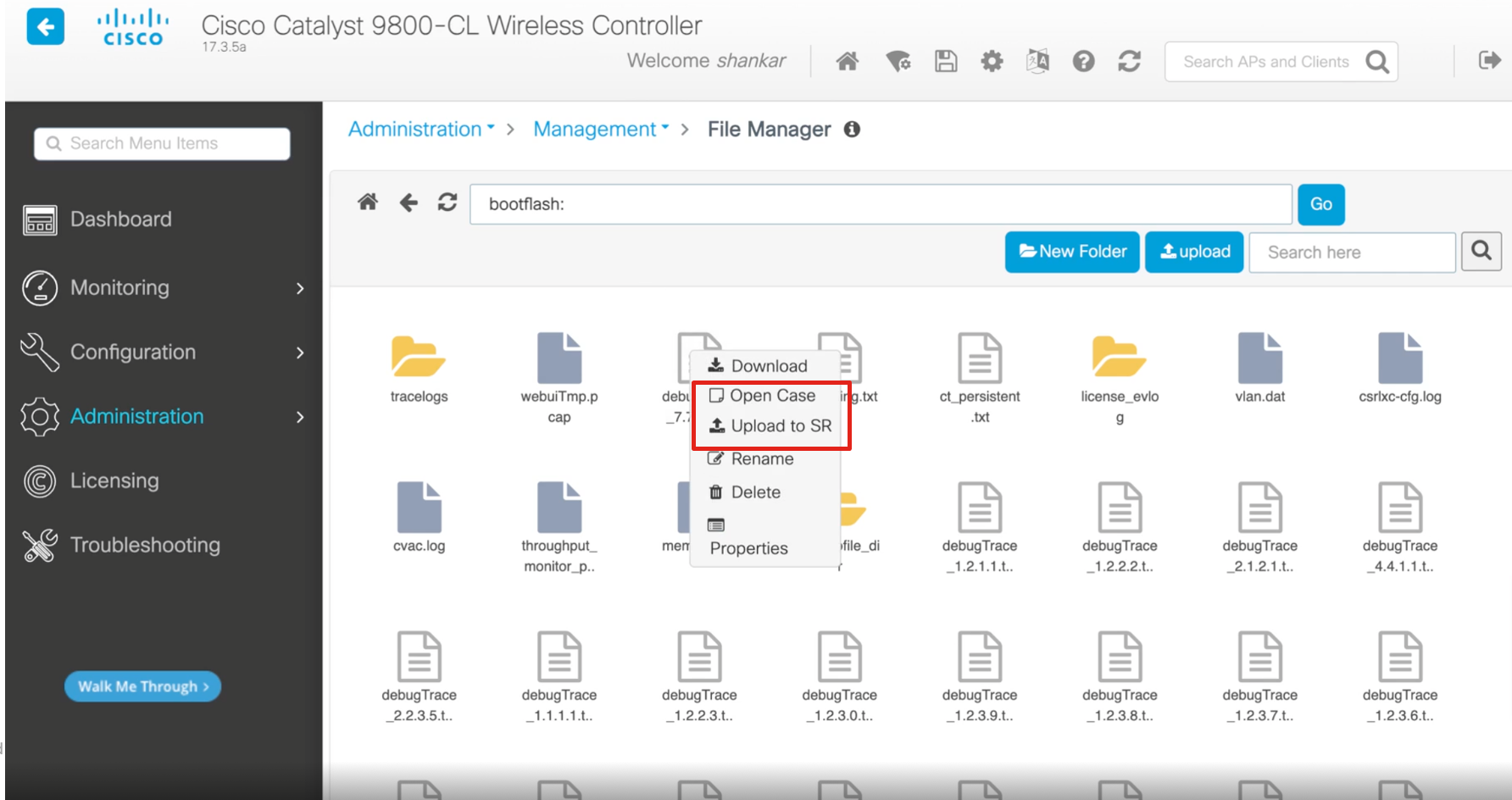Click the magnifier in Search APs and Clients
Image resolution: width=1512 pixels, height=800 pixels.
click(x=1377, y=62)
